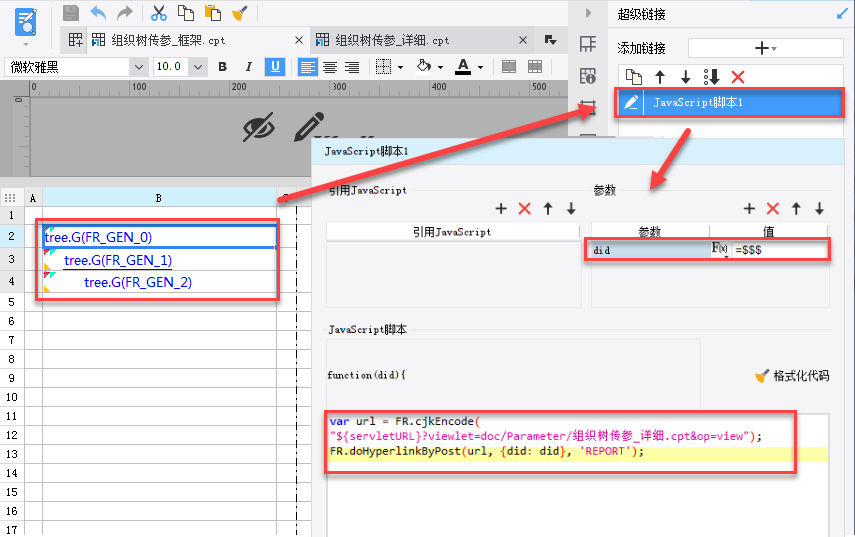
Task: Click the Save disk icon
Action: coord(71,13)
